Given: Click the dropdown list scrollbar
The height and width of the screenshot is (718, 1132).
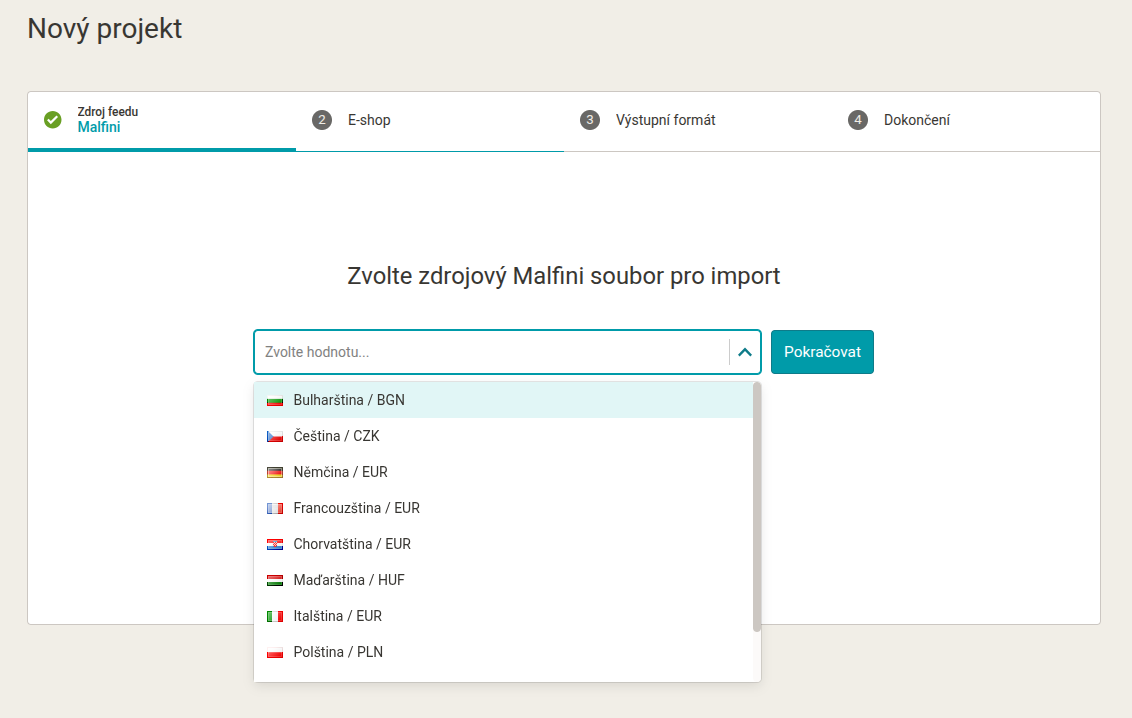Looking at the screenshot, I should (x=757, y=507).
